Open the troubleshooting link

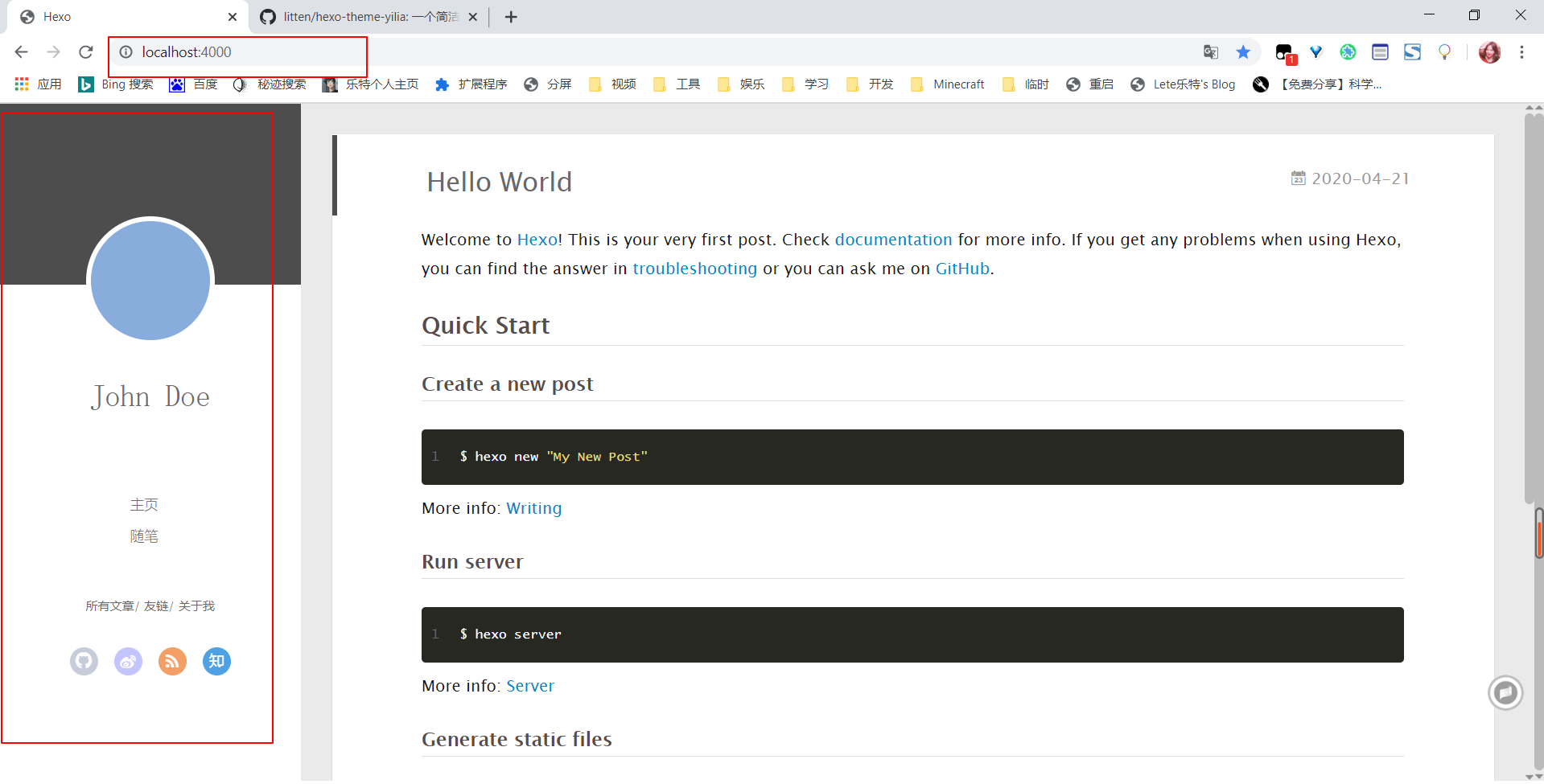coord(694,269)
